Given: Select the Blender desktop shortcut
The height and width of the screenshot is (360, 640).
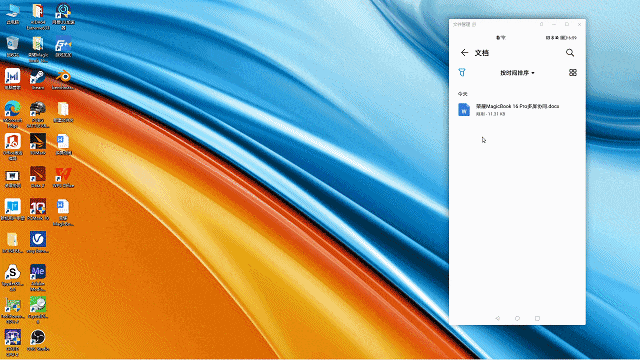Looking at the screenshot, I should [63, 80].
